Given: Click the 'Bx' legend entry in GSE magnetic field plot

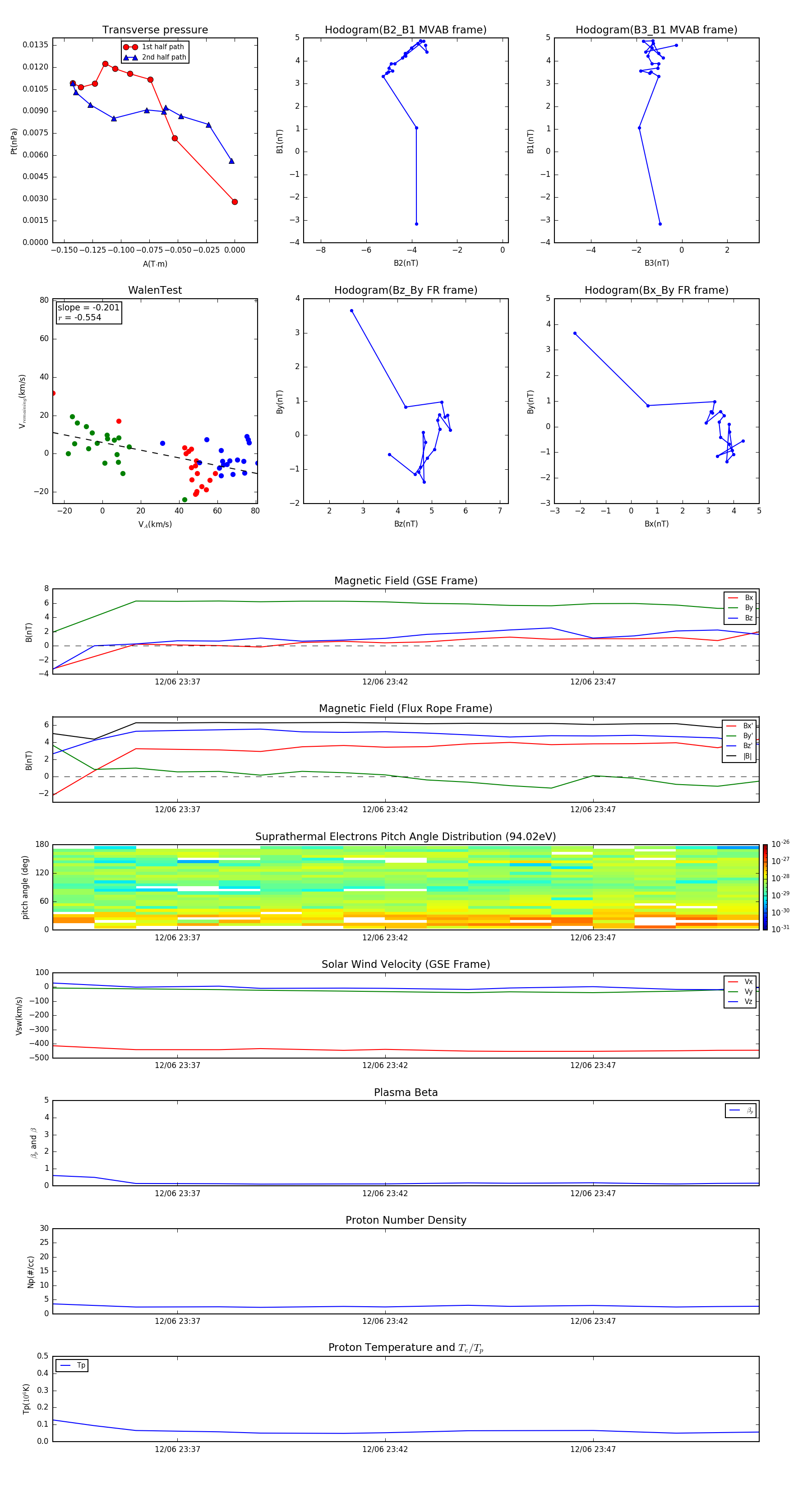Looking at the screenshot, I should (x=741, y=598).
